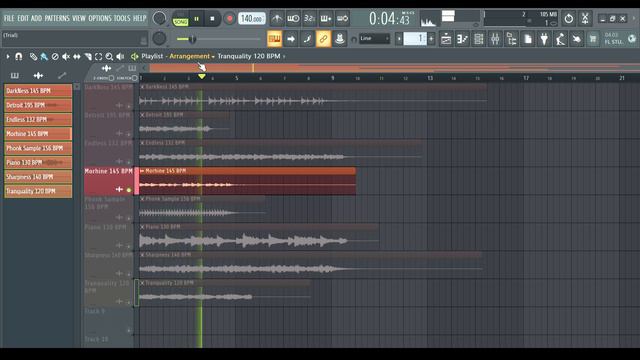The image size is (640, 360).
Task: Open the TOOLS menu
Action: click(122, 18)
